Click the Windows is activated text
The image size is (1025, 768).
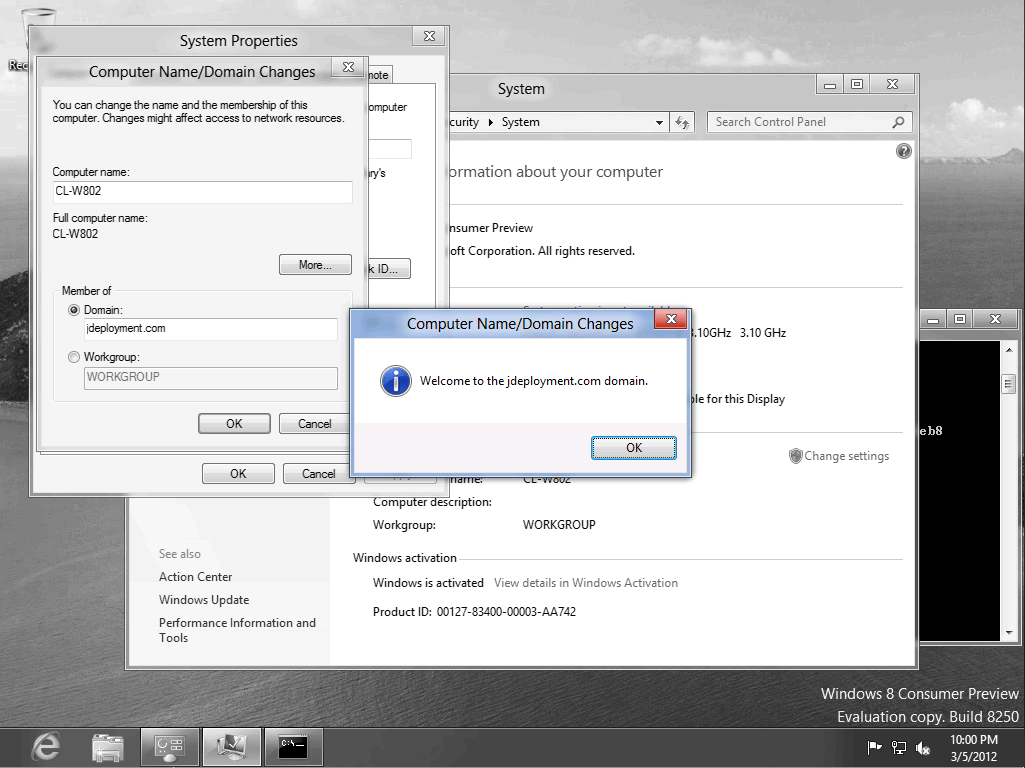pos(428,582)
